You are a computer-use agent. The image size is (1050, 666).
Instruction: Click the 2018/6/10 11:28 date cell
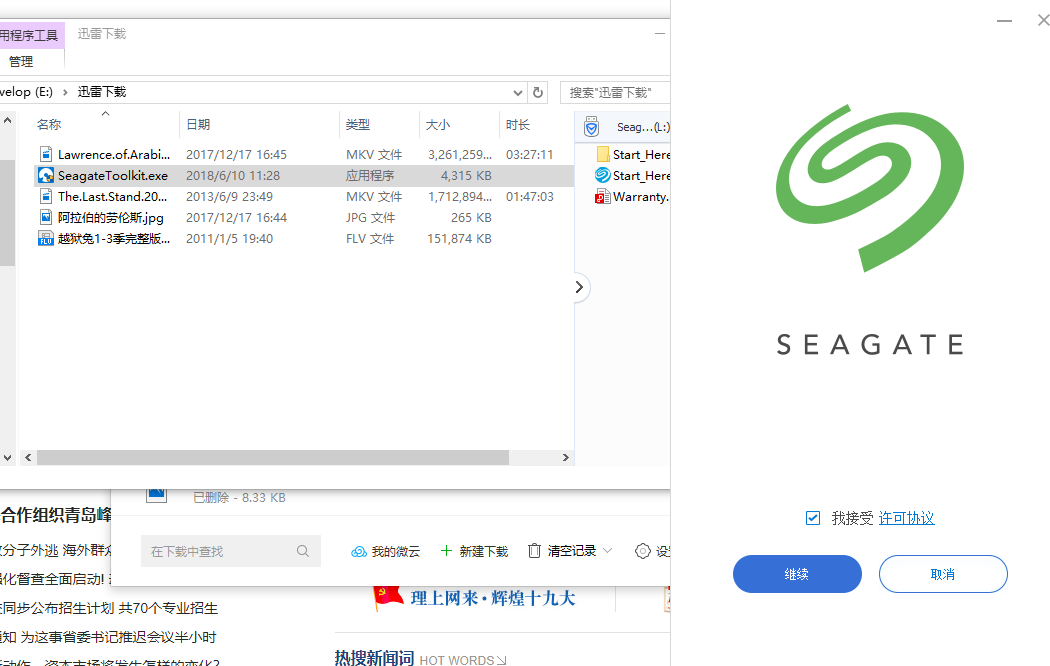[233, 175]
